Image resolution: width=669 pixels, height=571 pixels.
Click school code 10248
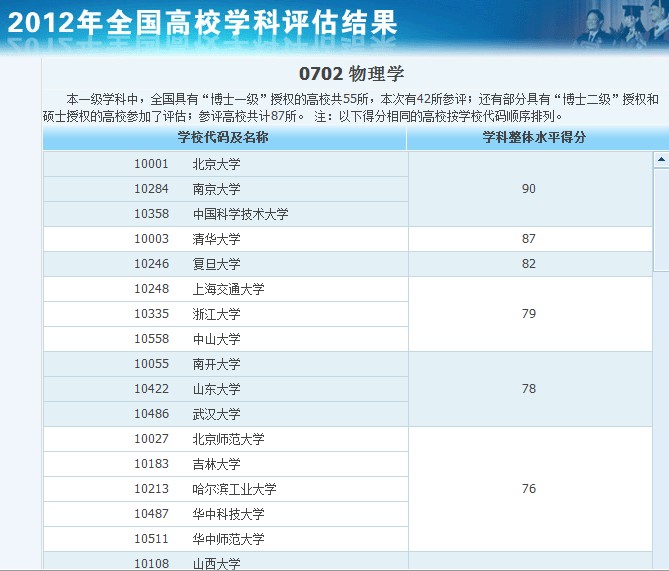click(x=151, y=289)
